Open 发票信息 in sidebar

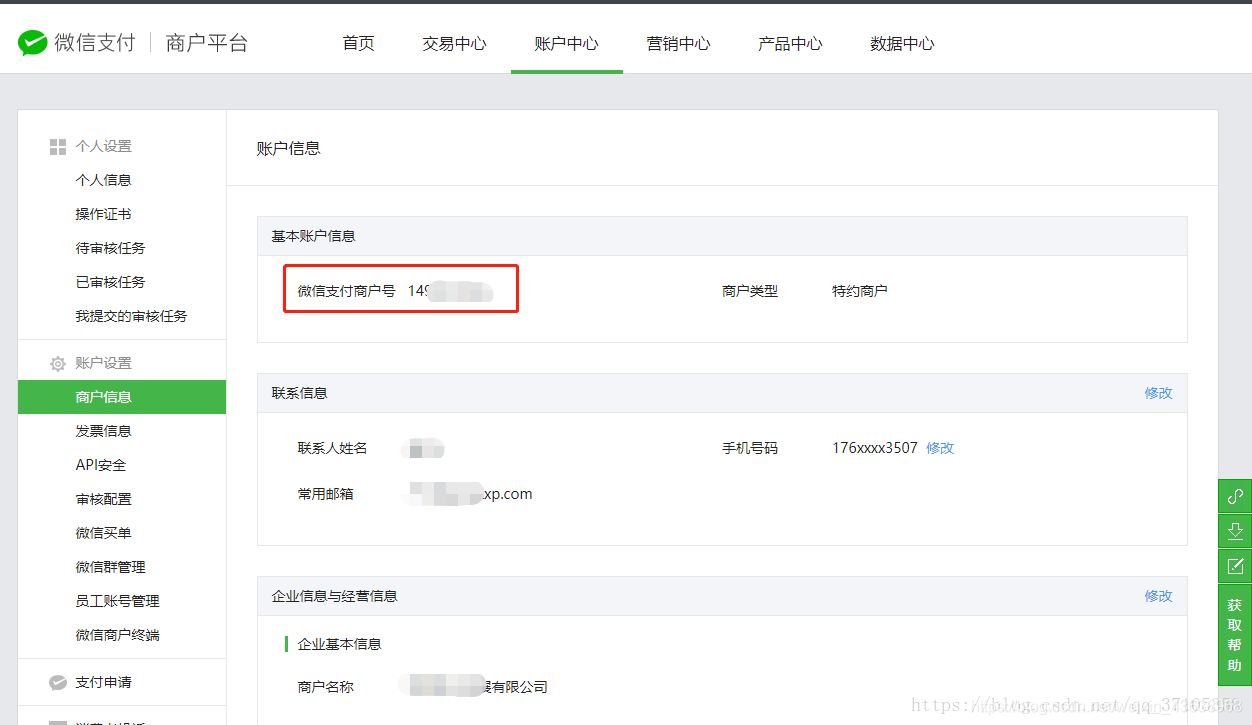(x=104, y=431)
